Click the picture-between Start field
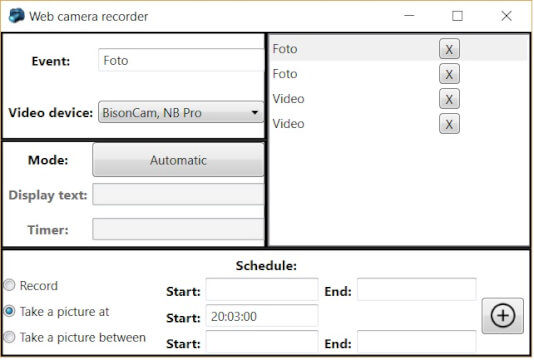The height and width of the screenshot is (360, 534). [x=262, y=341]
